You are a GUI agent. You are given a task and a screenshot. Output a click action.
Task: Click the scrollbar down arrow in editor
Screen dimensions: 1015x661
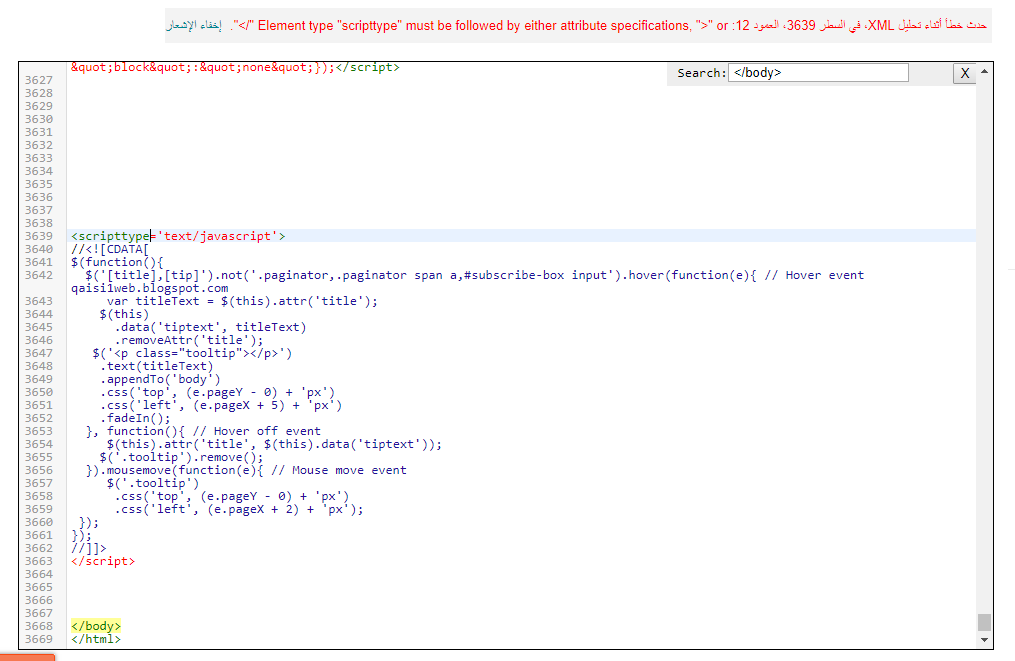(x=984, y=639)
